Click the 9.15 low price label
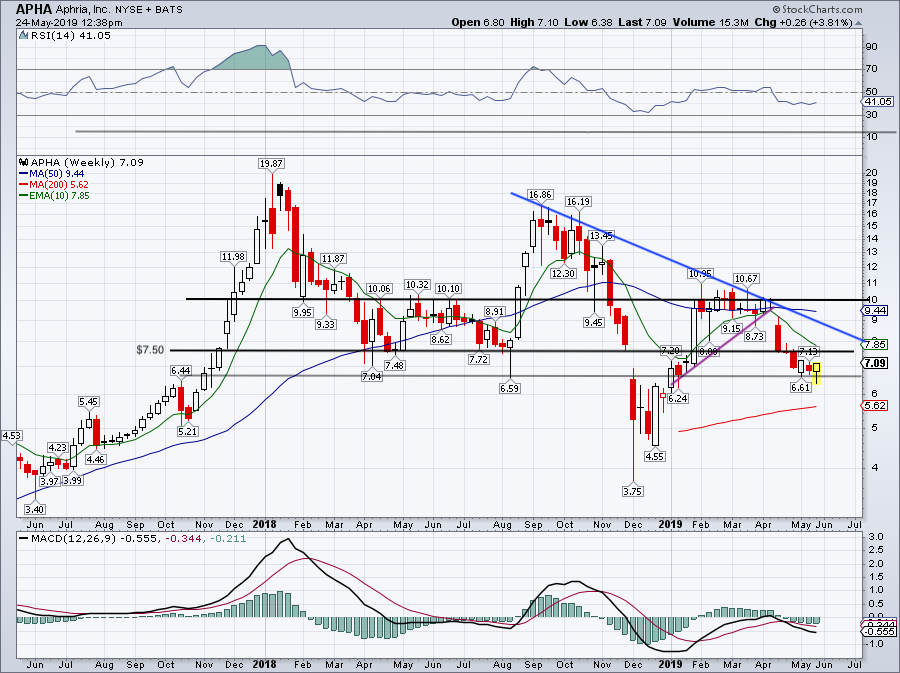The image size is (900, 673). [x=731, y=328]
